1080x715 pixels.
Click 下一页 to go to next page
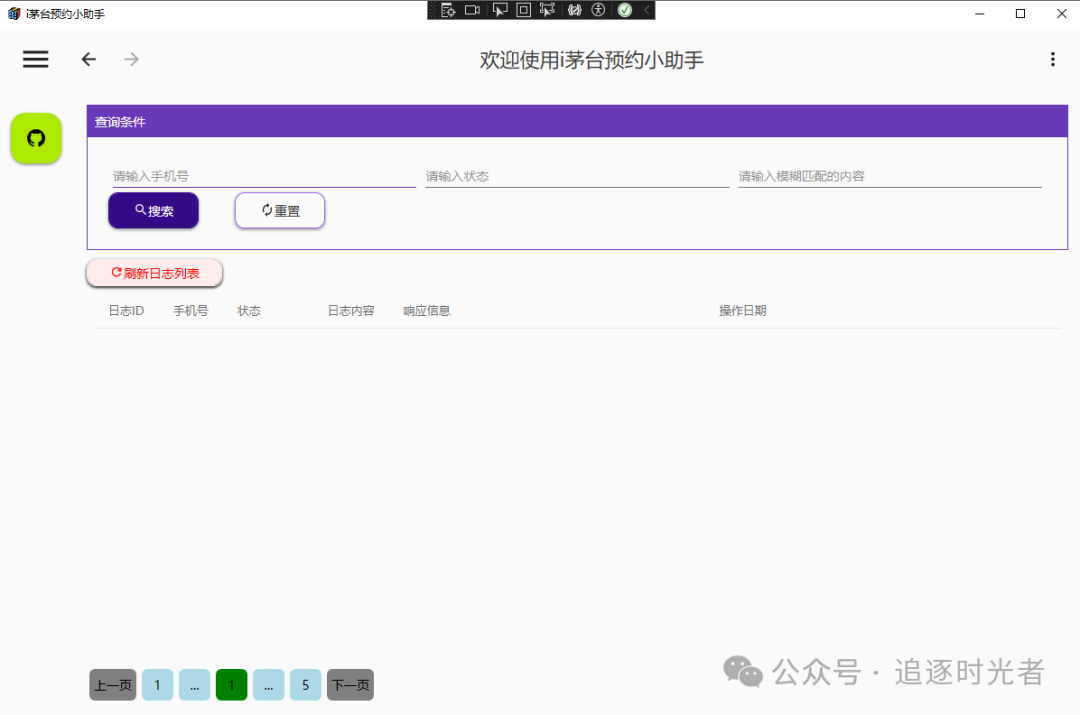point(350,685)
